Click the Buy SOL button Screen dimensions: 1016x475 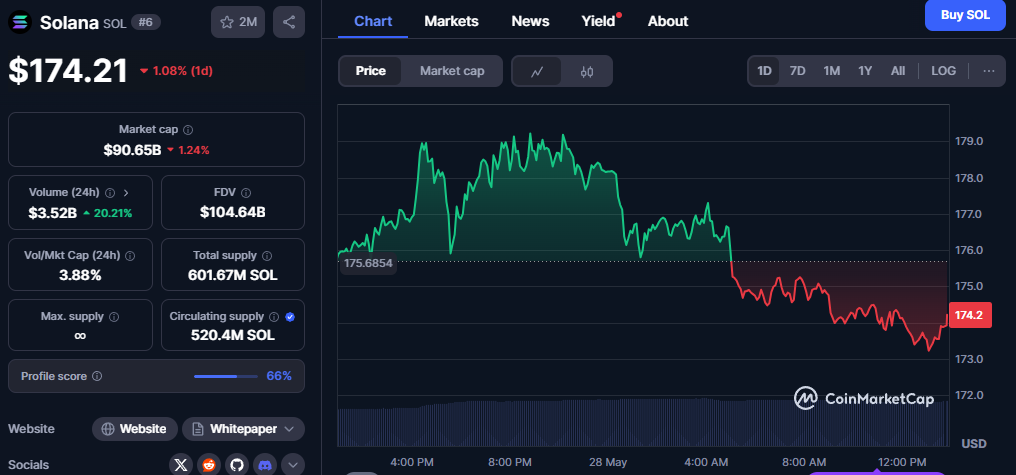(965, 16)
